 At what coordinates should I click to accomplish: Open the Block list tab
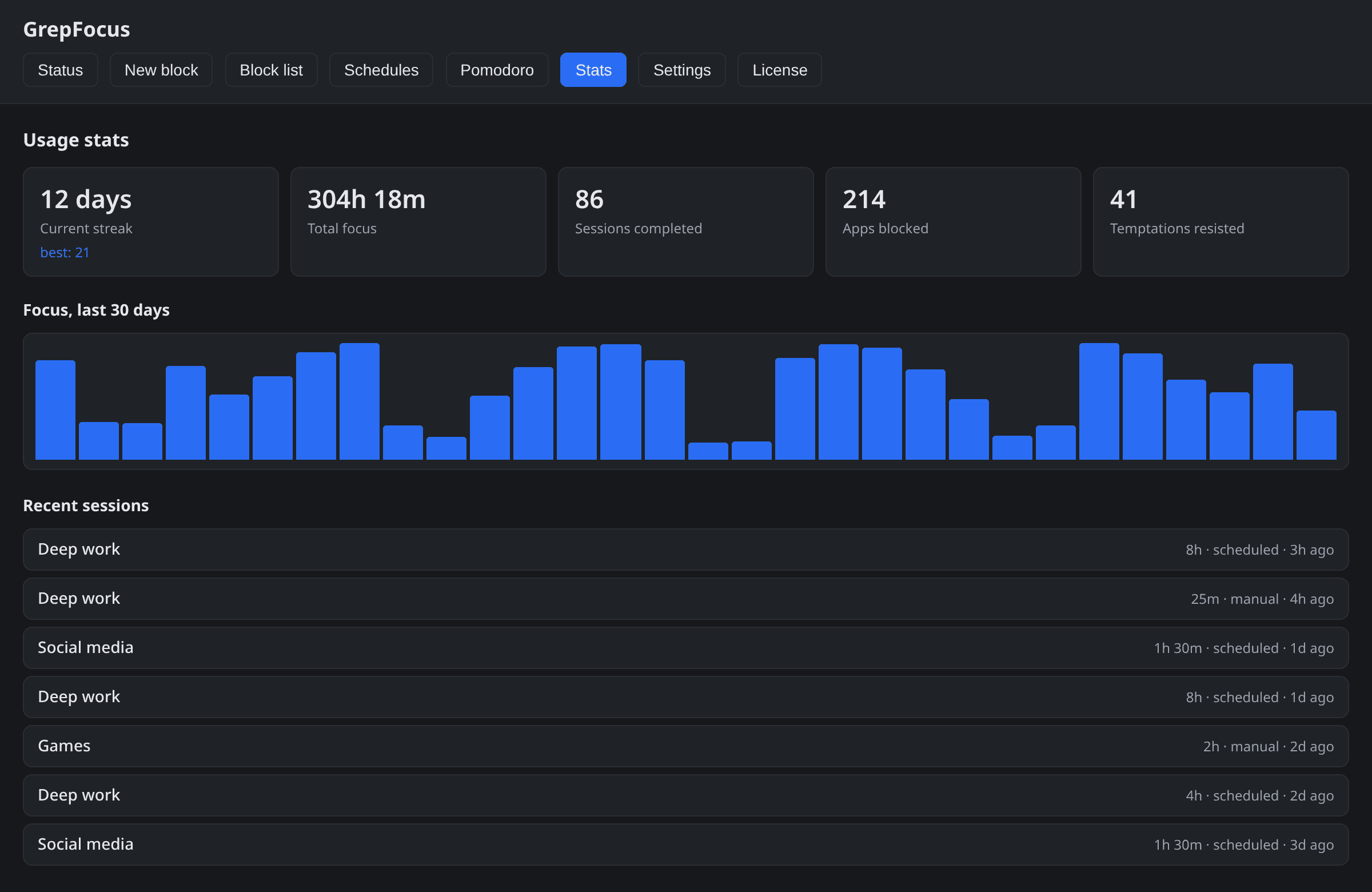(x=271, y=70)
